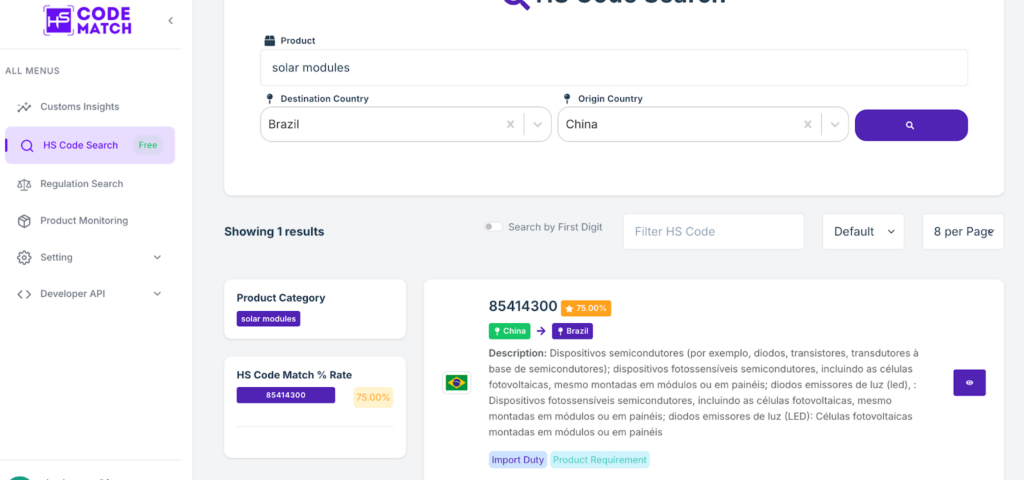Collapse the sidebar with the chevron arrow
Viewport: 1024px width, 480px height.
coord(170,21)
